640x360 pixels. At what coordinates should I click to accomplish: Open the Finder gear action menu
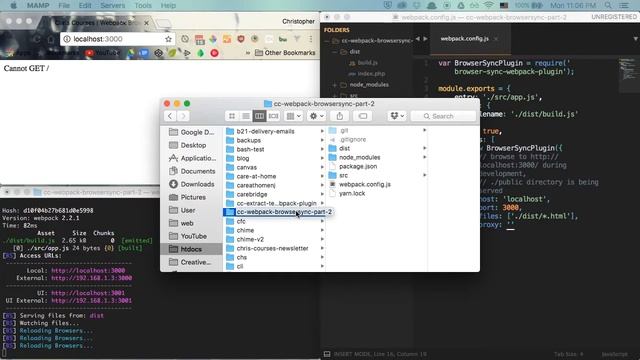pos(317,116)
